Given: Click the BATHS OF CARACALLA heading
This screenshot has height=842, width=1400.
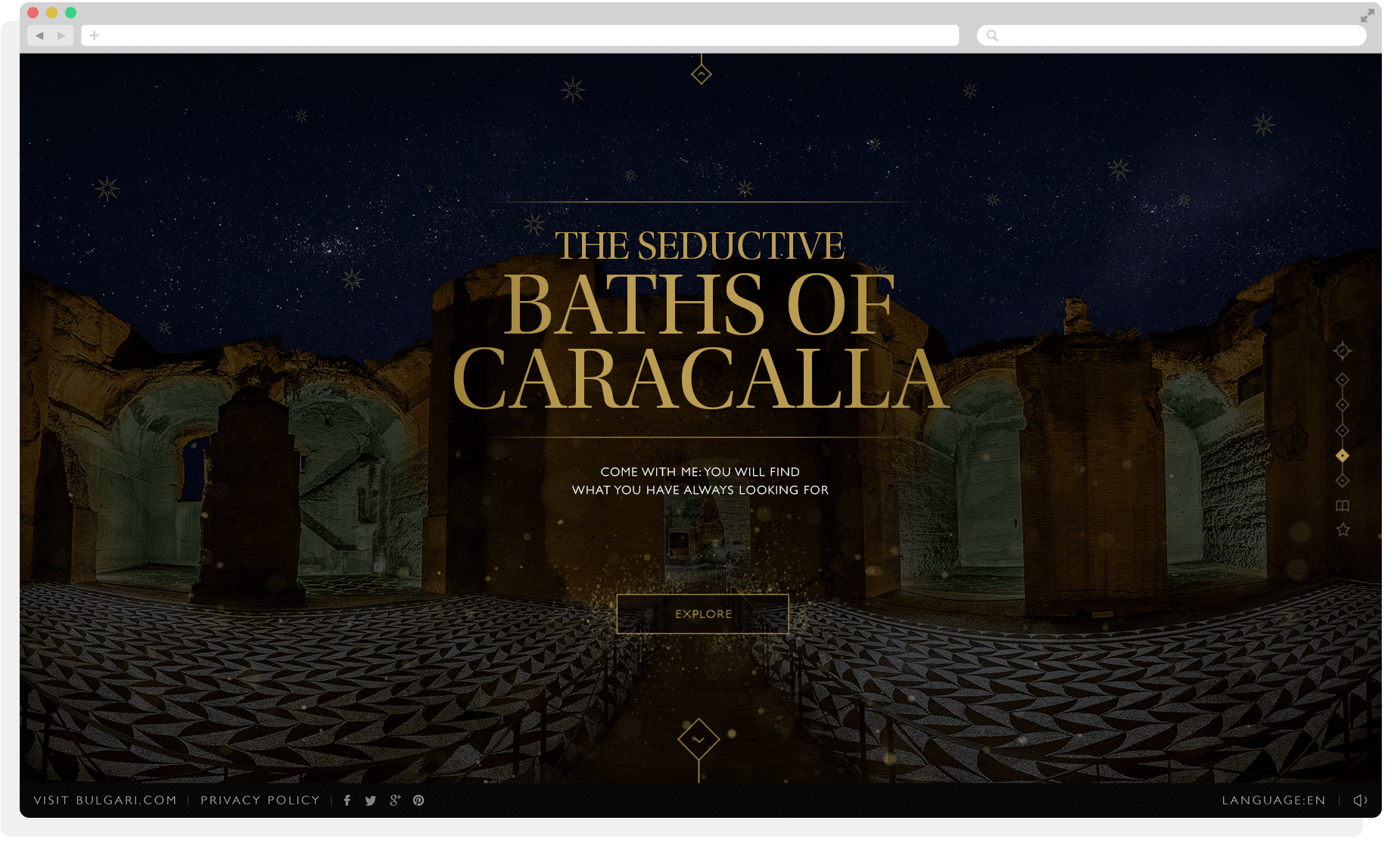Looking at the screenshot, I should [700, 340].
